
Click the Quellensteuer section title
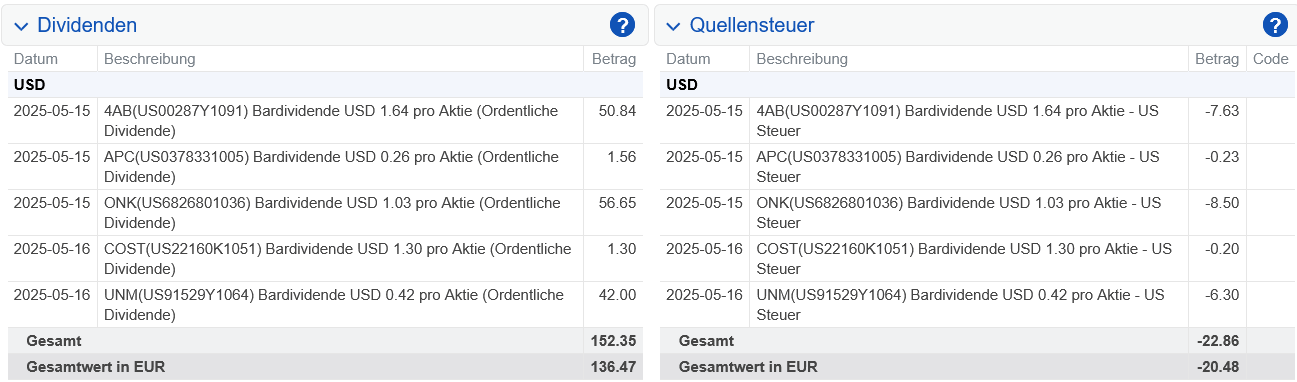click(x=752, y=25)
